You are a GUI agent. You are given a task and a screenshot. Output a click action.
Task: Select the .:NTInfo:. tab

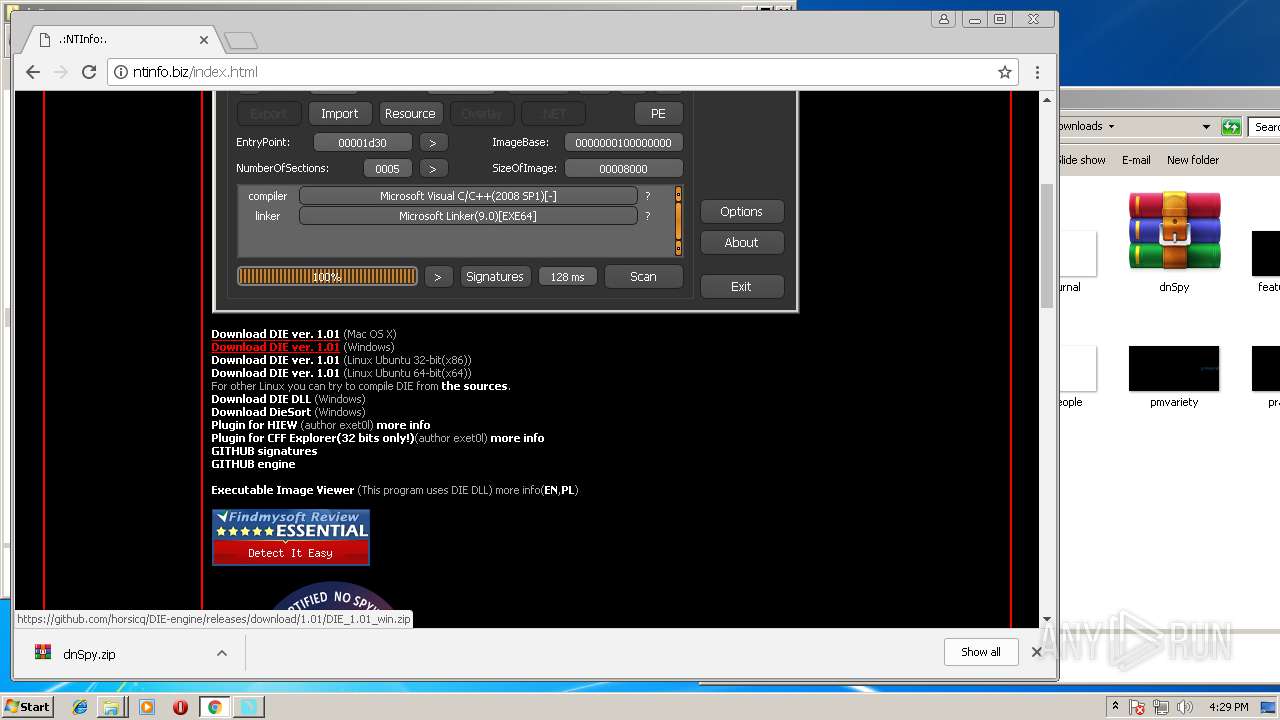120,40
